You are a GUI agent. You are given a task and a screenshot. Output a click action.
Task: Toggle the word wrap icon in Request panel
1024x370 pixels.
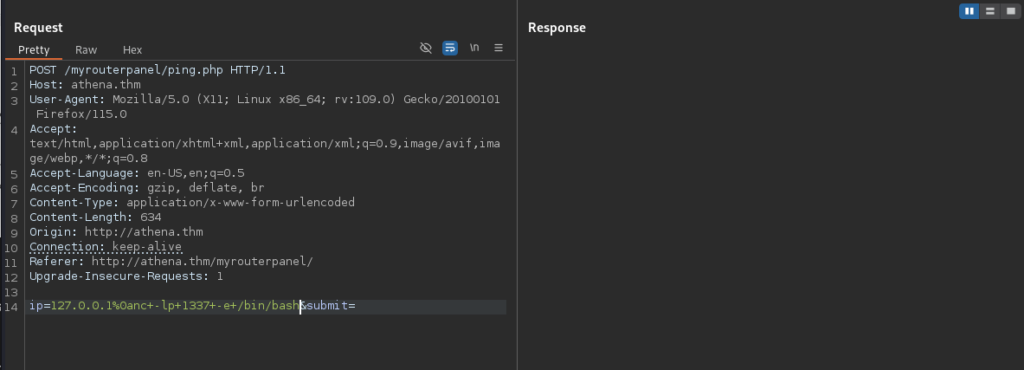tap(450, 48)
